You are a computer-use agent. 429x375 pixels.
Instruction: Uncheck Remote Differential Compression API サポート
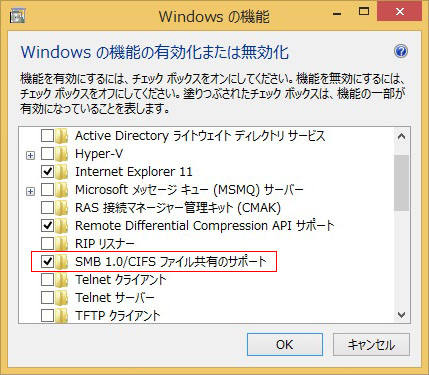pyautogui.click(x=47, y=226)
